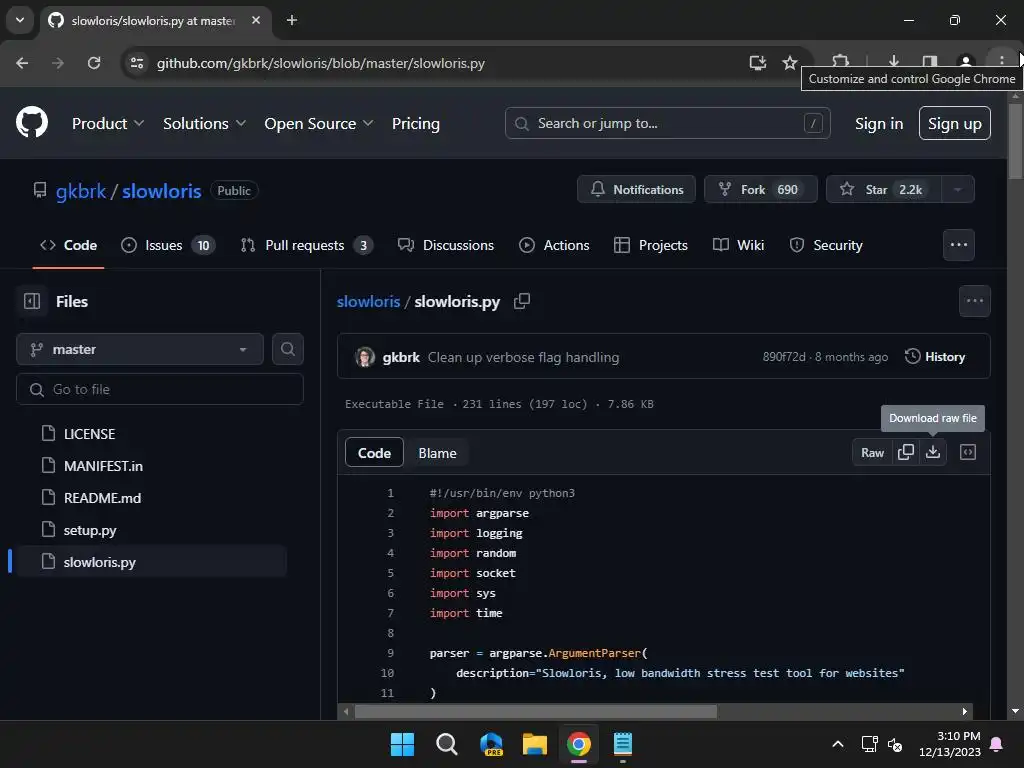
Task: Click slowloris breadcrumb folder link
Action: point(368,301)
